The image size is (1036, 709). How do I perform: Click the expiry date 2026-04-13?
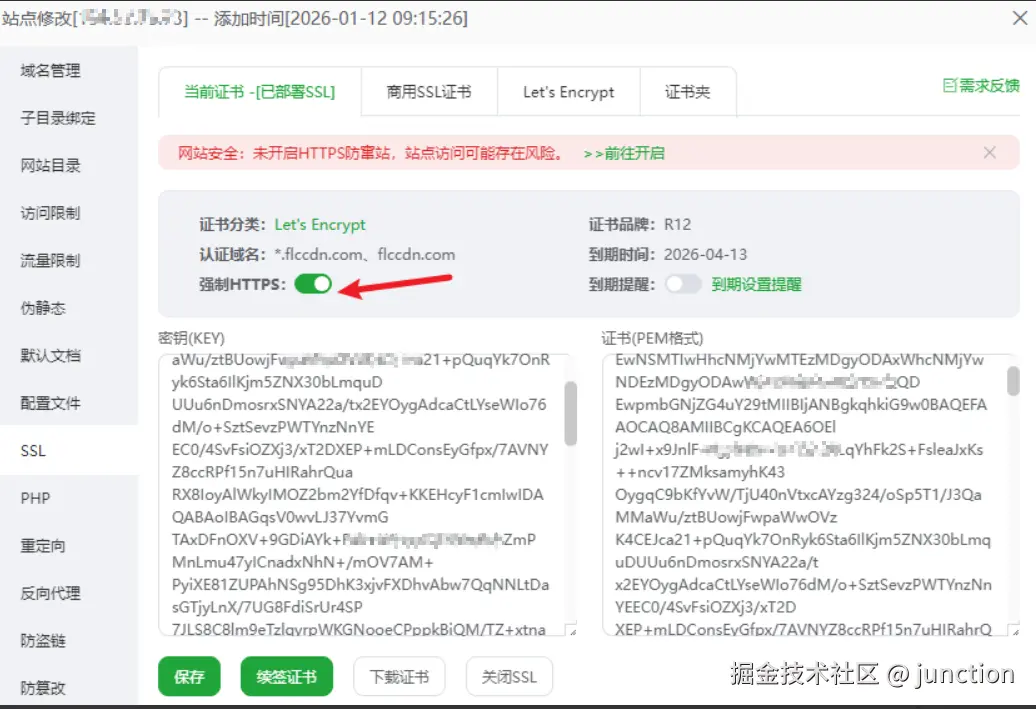coord(705,254)
